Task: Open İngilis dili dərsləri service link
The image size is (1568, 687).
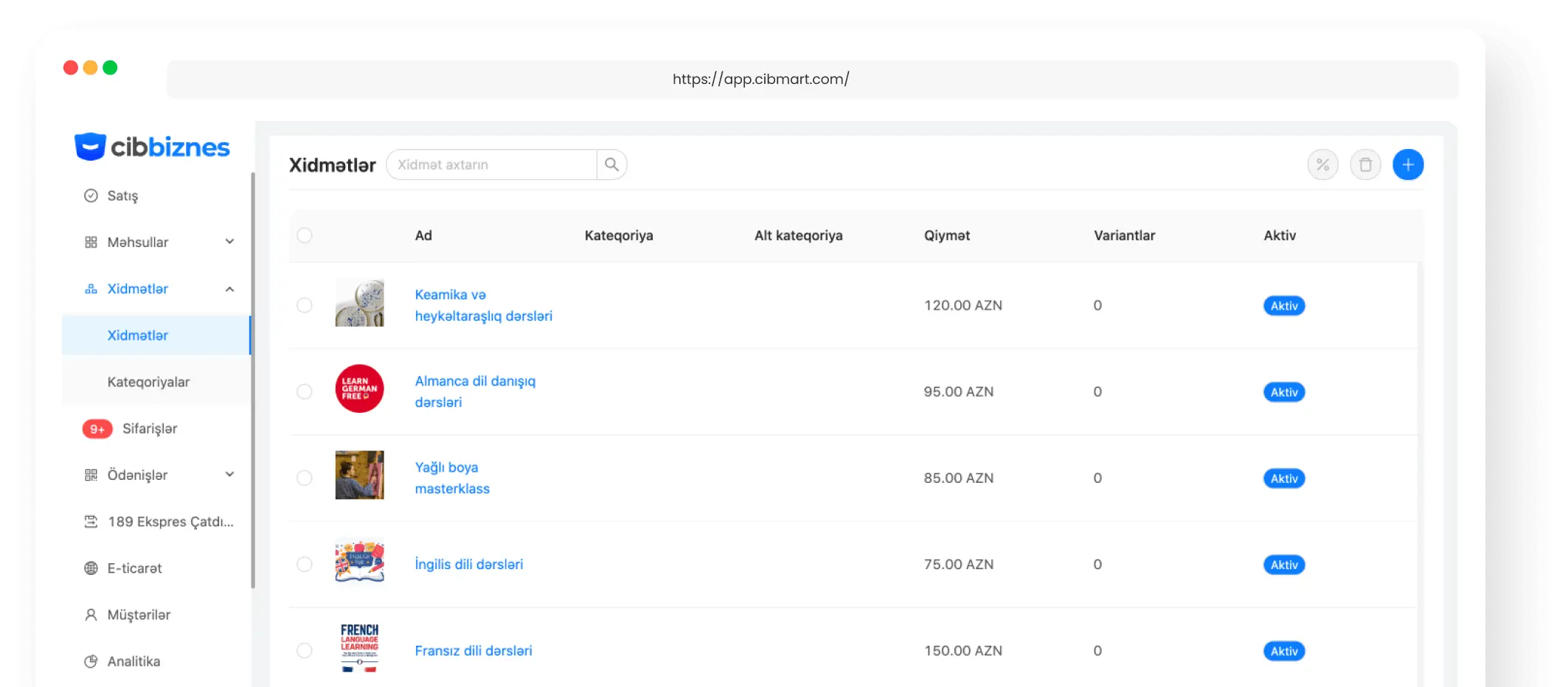Action: click(x=468, y=564)
